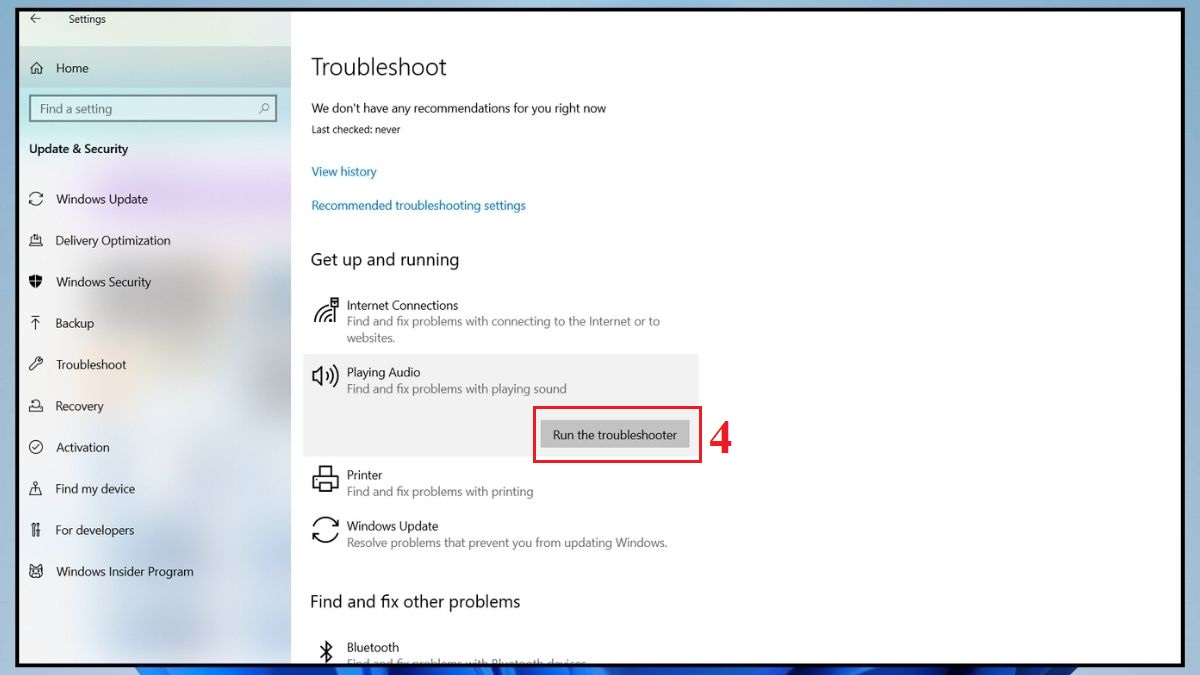1200x675 pixels.
Task: Click the Windows Security shield icon
Action: (x=37, y=282)
